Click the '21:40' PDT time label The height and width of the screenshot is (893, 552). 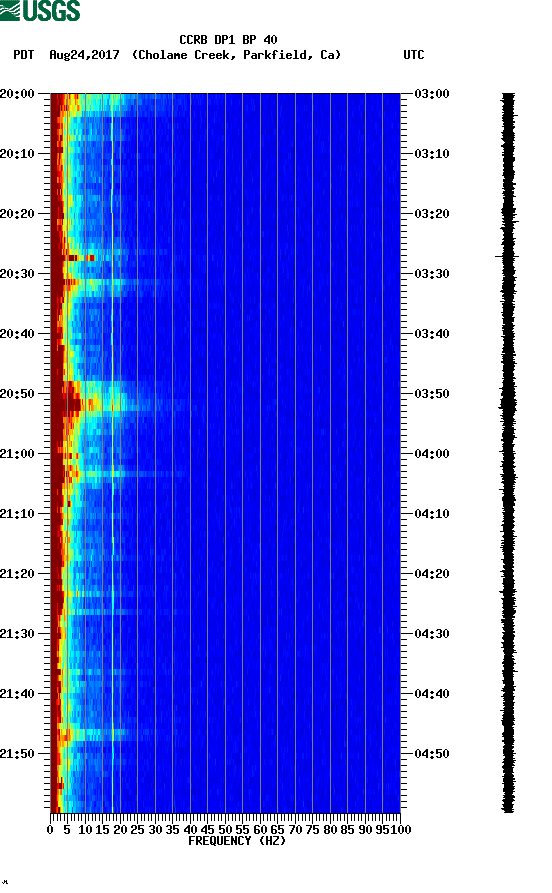click(x=17, y=694)
